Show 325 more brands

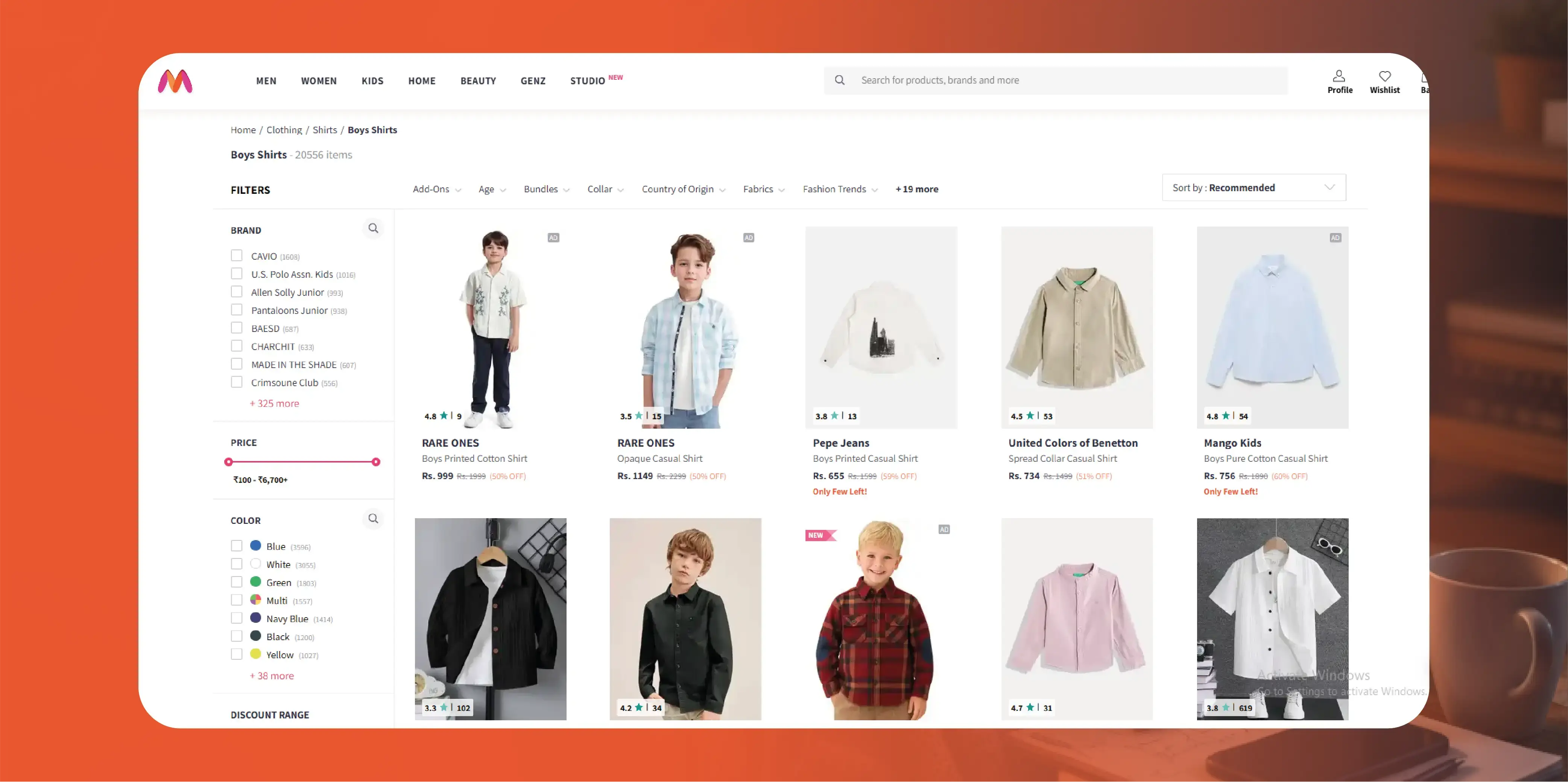pyautogui.click(x=274, y=403)
